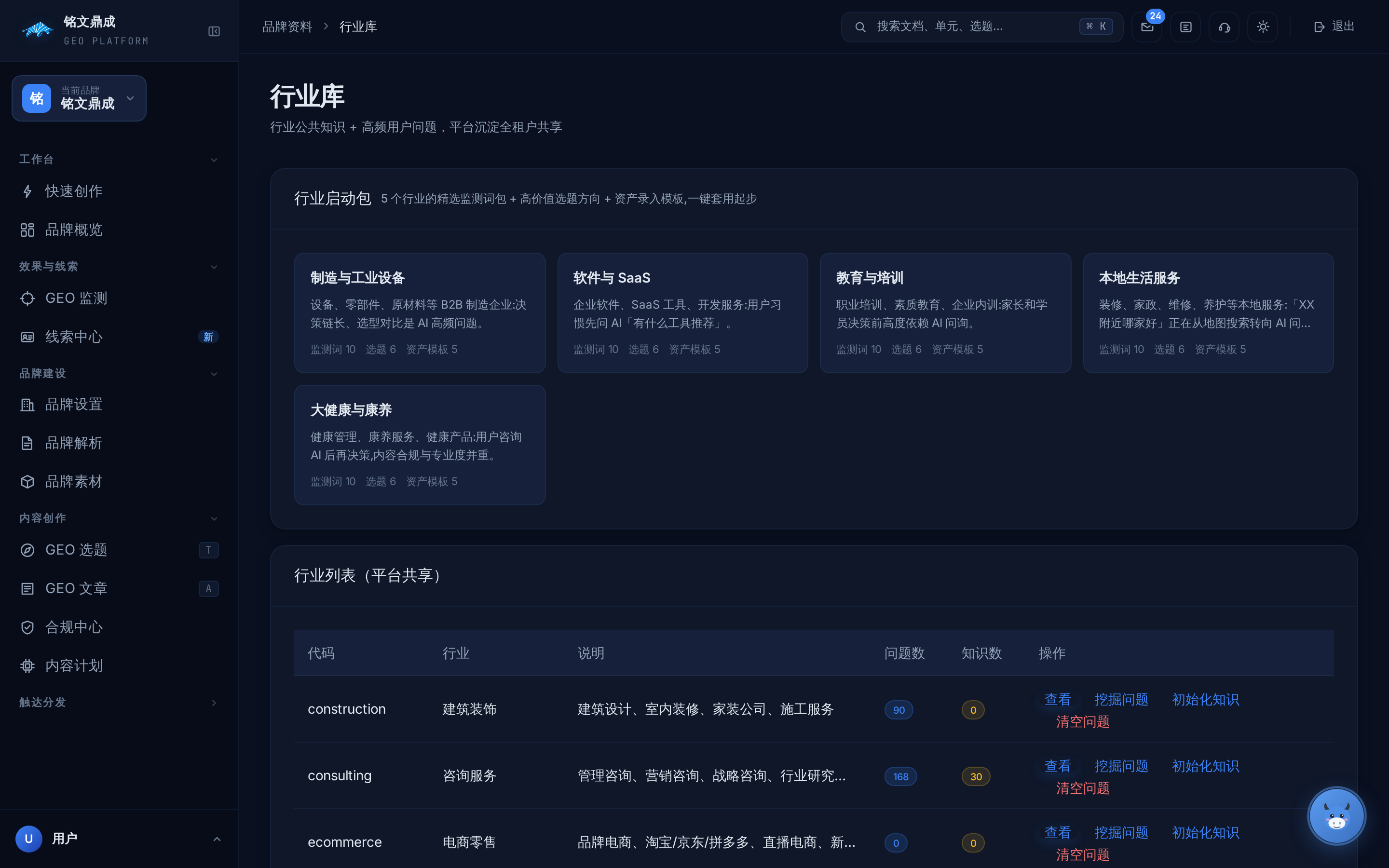This screenshot has width=1389, height=868.
Task: Select the 本地生活服务 starter pack card
Action: click(x=1208, y=313)
